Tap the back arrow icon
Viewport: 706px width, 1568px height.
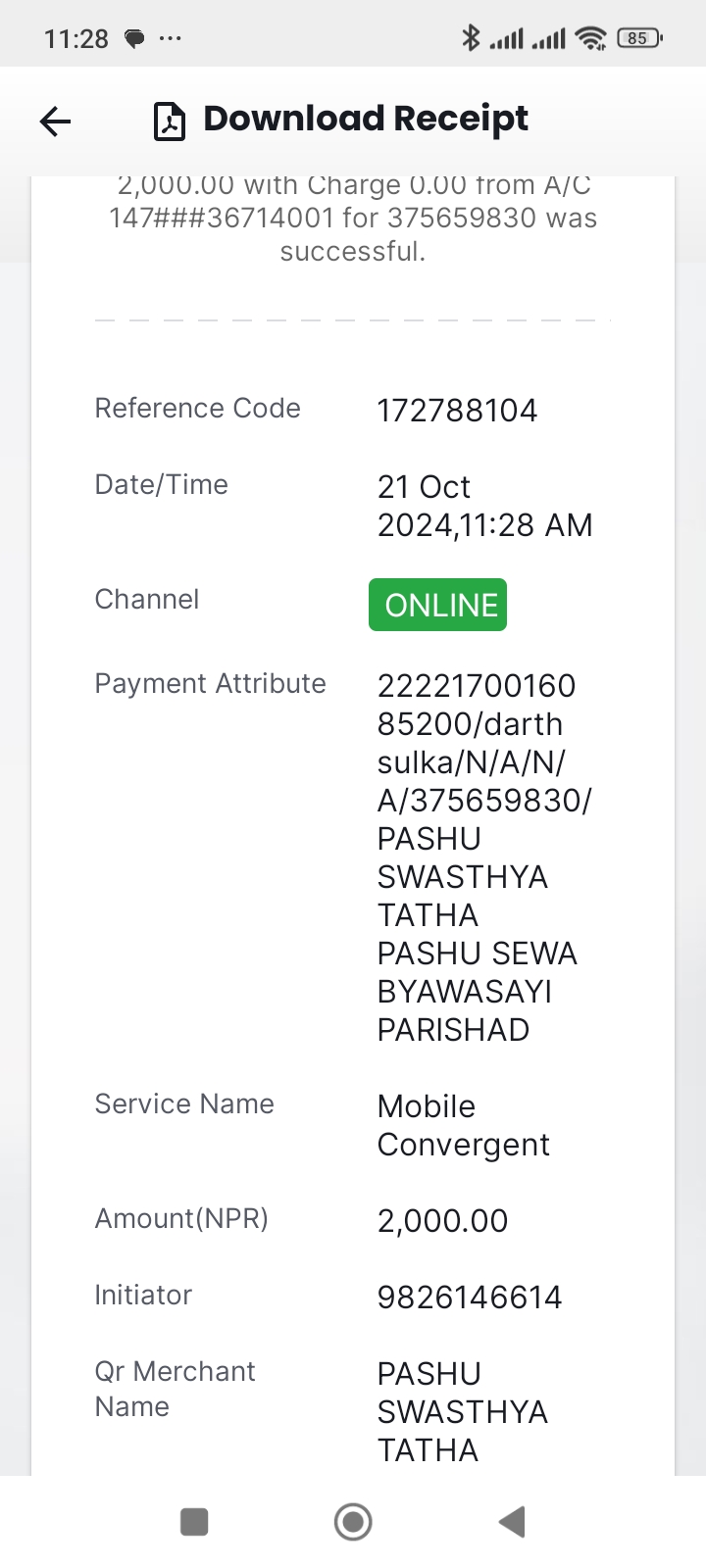click(x=56, y=122)
